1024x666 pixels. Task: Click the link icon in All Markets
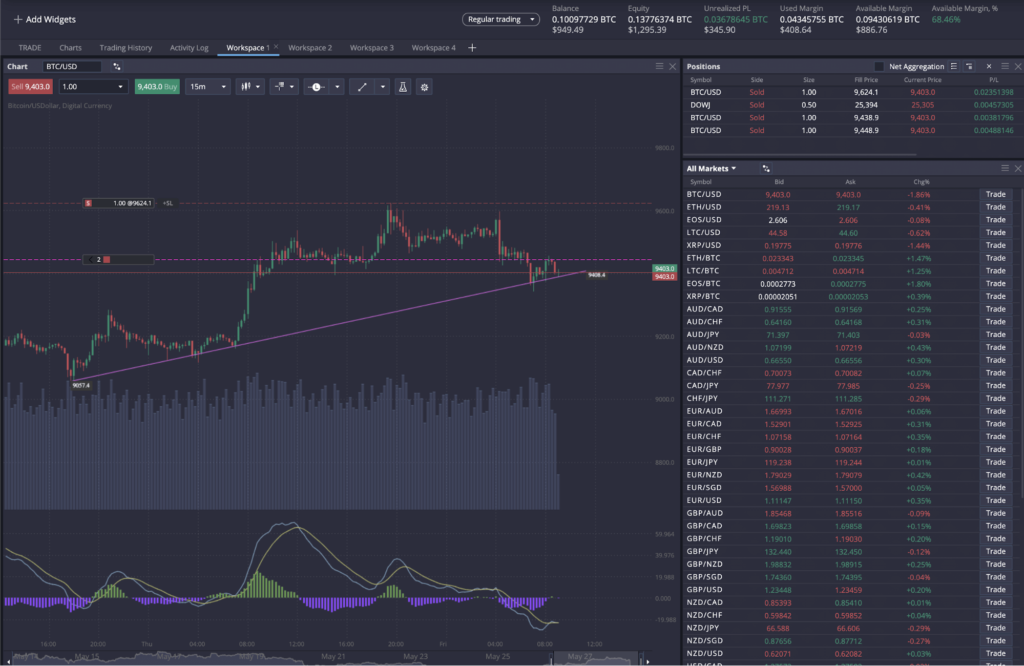point(765,169)
